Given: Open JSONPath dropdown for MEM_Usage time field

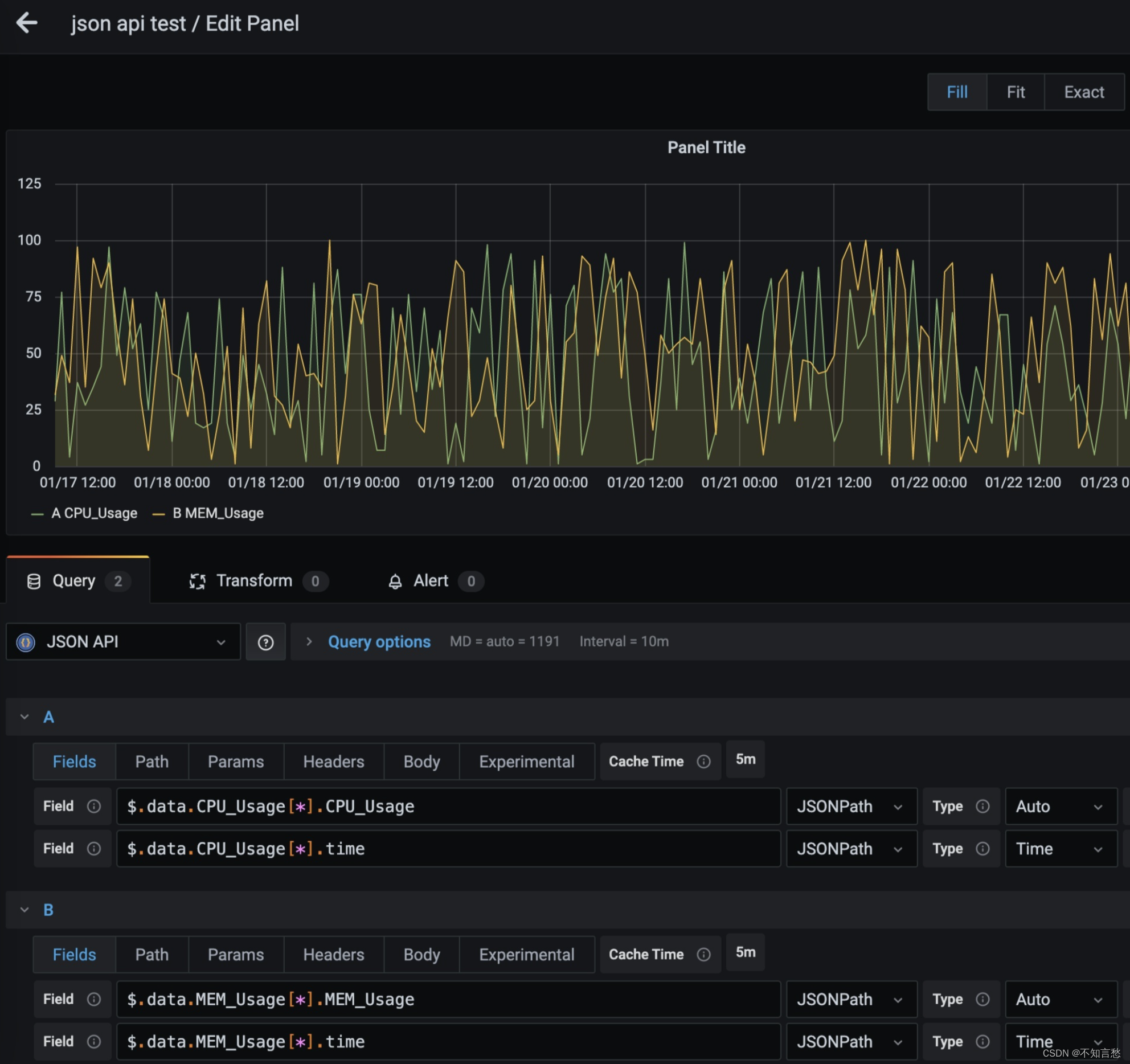Looking at the screenshot, I should point(851,1041).
